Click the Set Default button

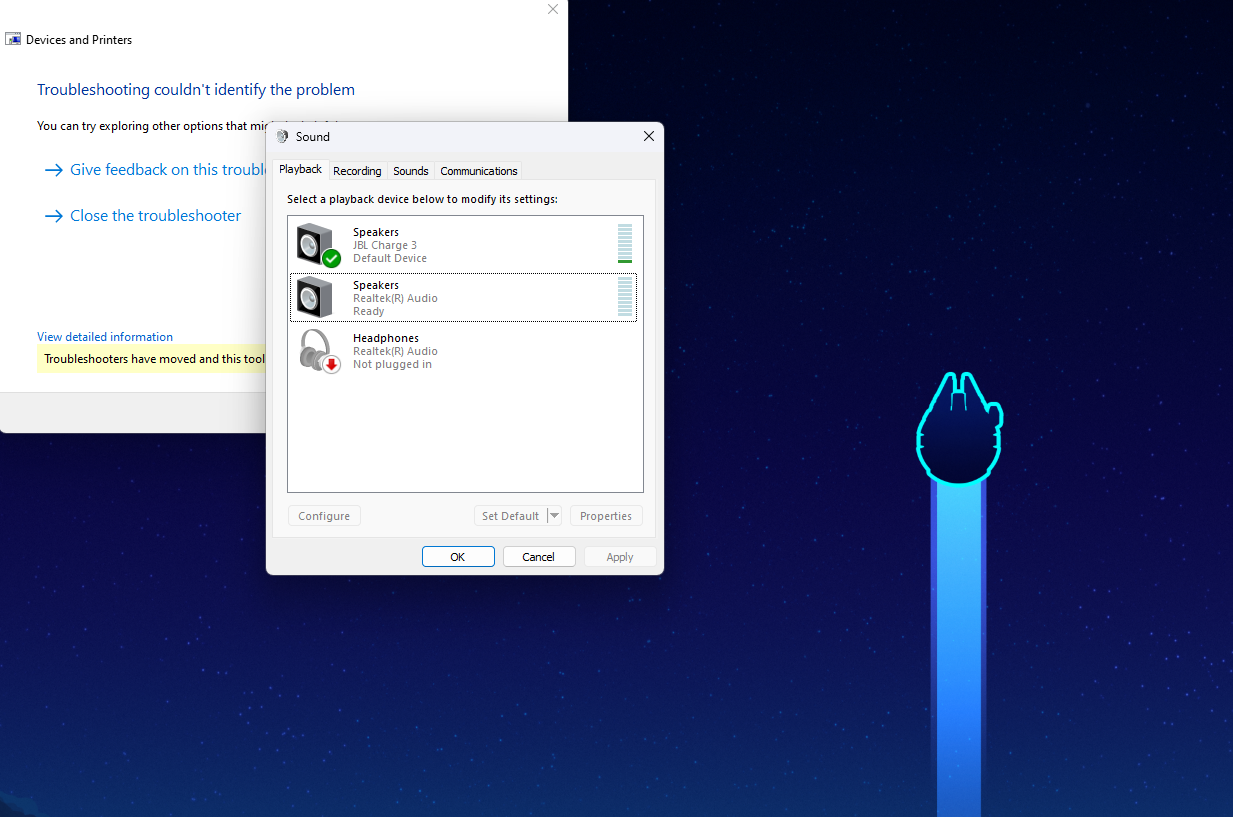[510, 516]
